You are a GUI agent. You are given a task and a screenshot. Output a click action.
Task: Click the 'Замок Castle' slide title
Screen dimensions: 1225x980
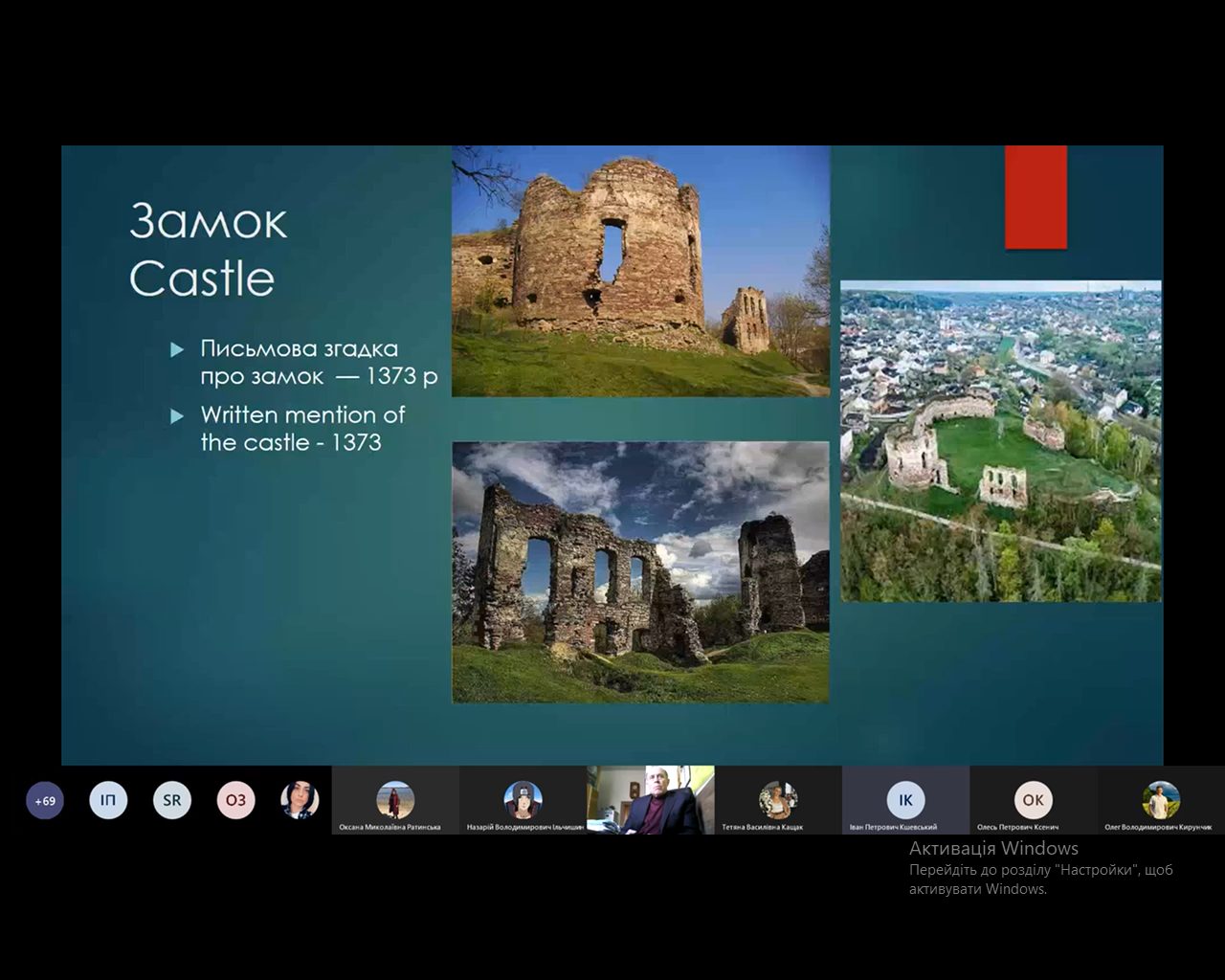tap(208, 249)
